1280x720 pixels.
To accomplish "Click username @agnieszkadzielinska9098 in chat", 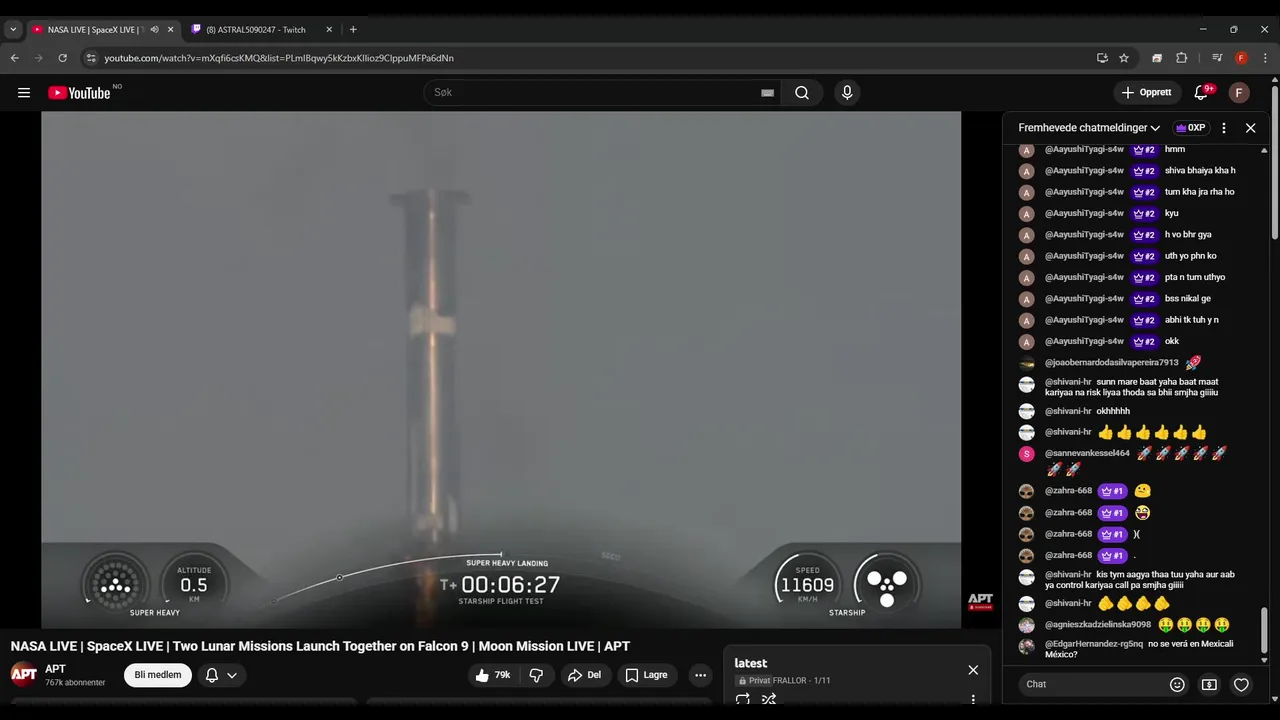I will [x=1098, y=625].
